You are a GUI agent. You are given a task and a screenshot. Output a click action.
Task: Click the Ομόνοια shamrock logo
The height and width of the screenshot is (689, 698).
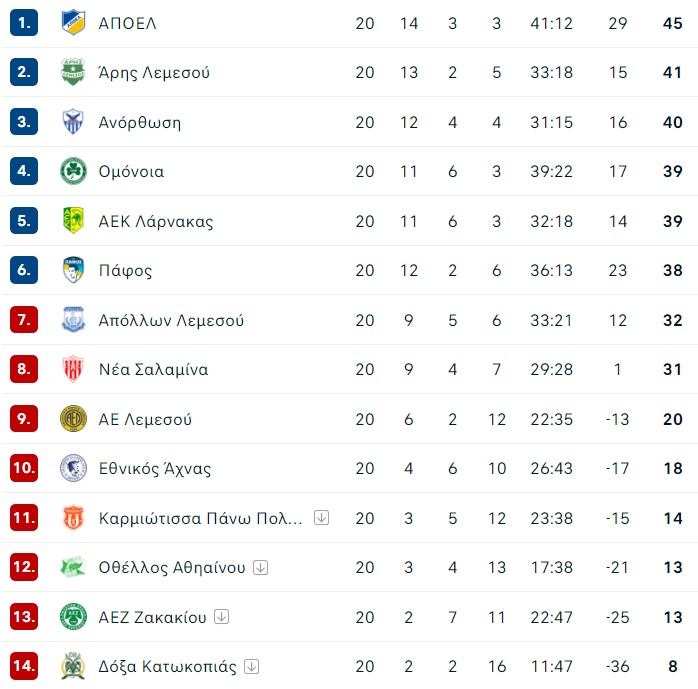[73, 171]
